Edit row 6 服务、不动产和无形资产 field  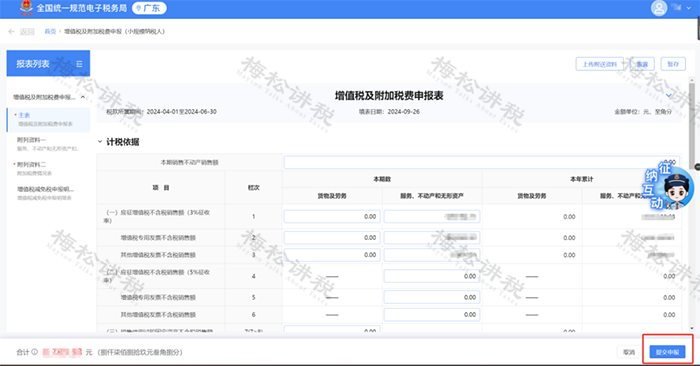tap(432, 315)
